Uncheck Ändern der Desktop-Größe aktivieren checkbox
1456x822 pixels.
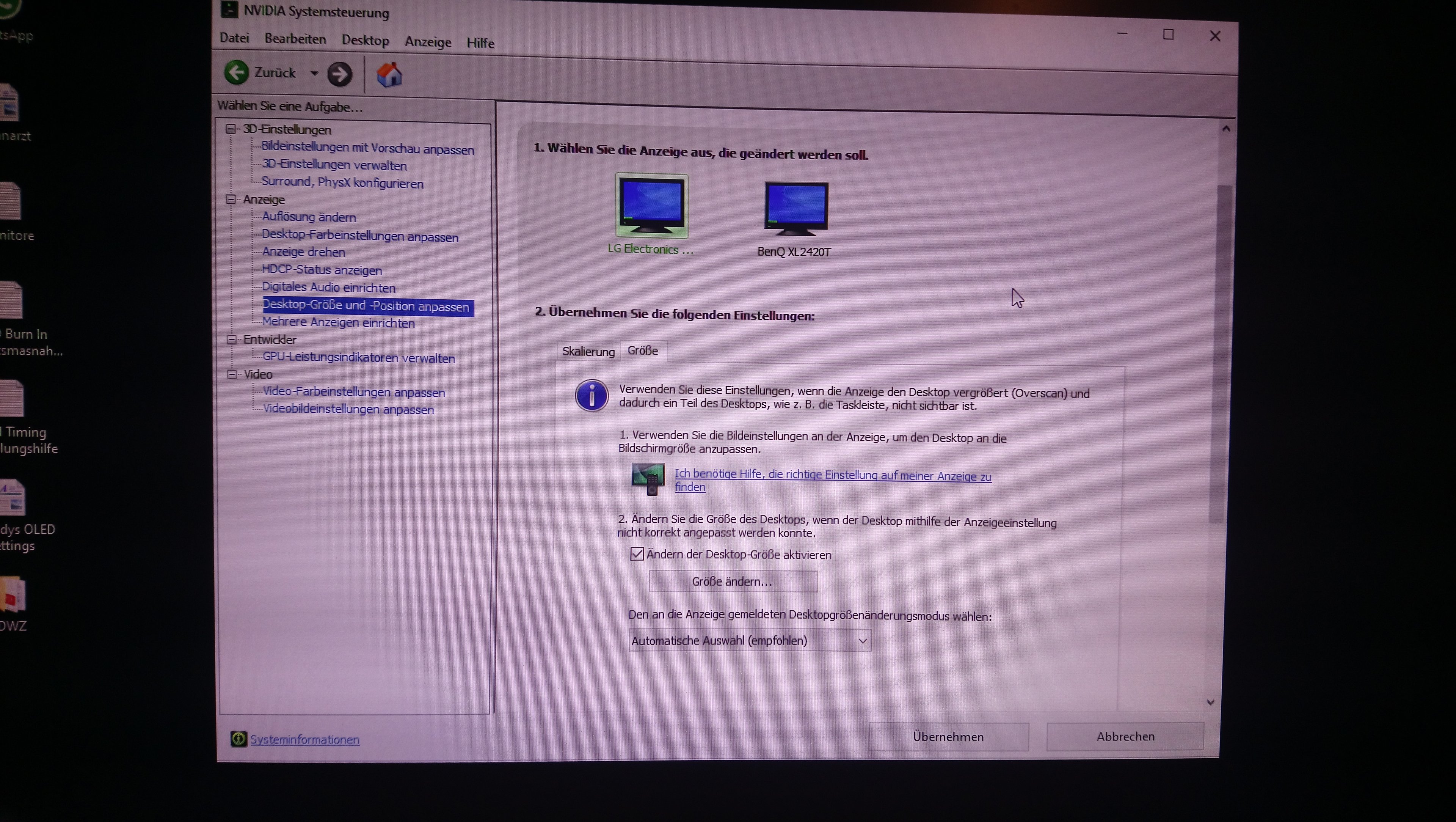click(x=637, y=554)
